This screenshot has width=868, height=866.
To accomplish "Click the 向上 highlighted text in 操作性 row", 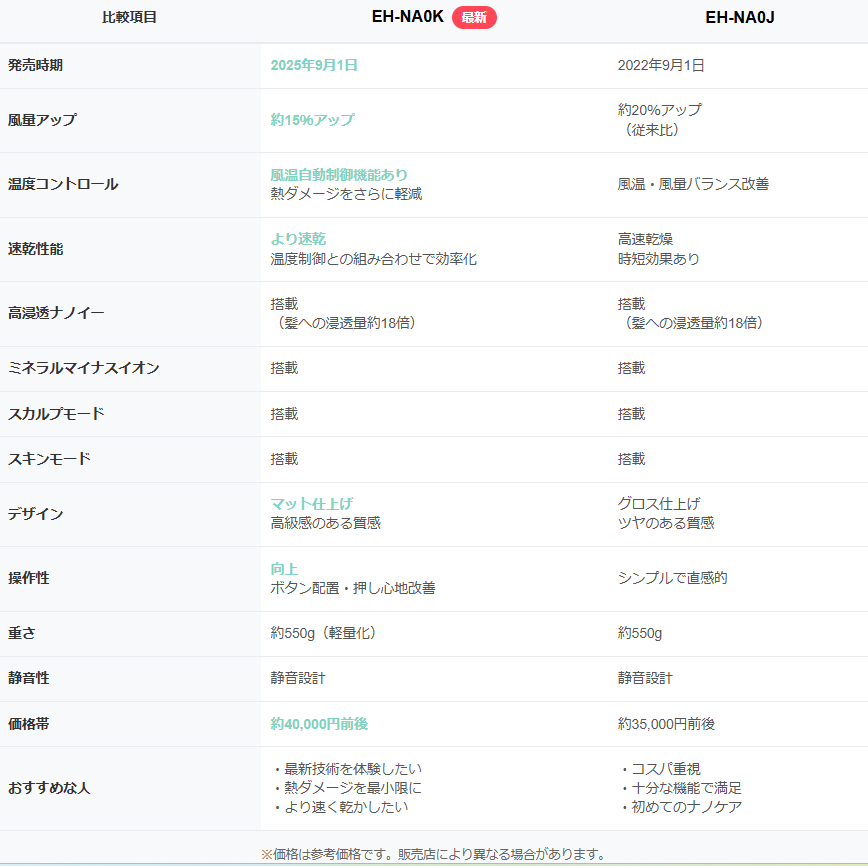I will click(284, 568).
